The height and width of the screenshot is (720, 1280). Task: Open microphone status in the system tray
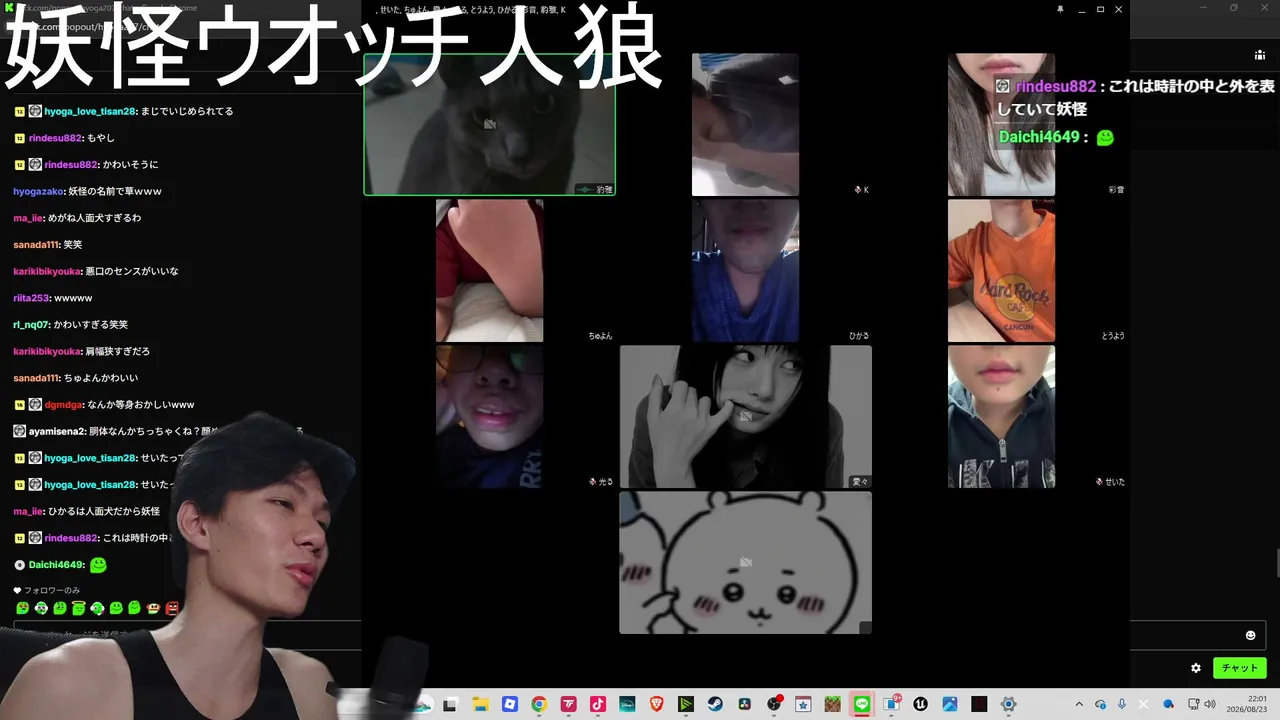tap(1122, 704)
